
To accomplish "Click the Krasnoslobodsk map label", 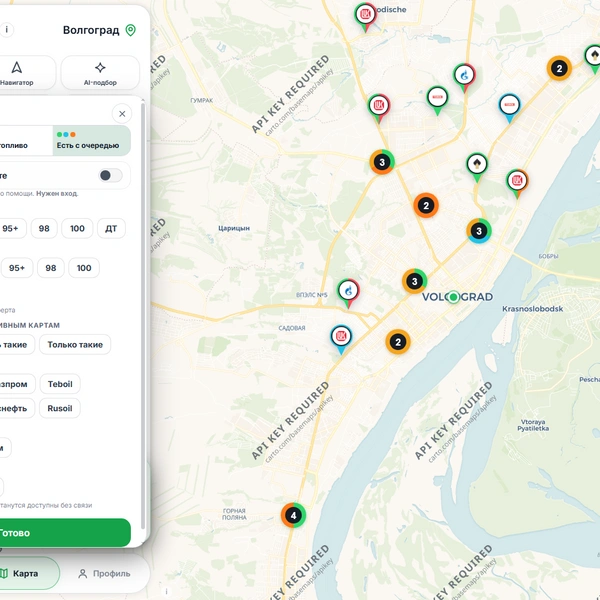I will pos(532,309).
